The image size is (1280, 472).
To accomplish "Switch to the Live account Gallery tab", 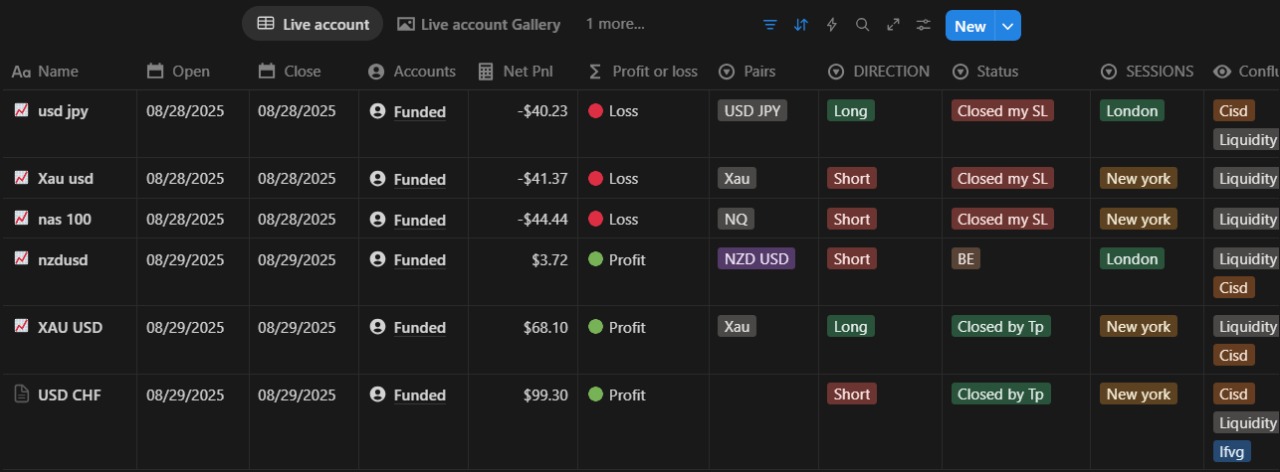I will (x=479, y=24).
